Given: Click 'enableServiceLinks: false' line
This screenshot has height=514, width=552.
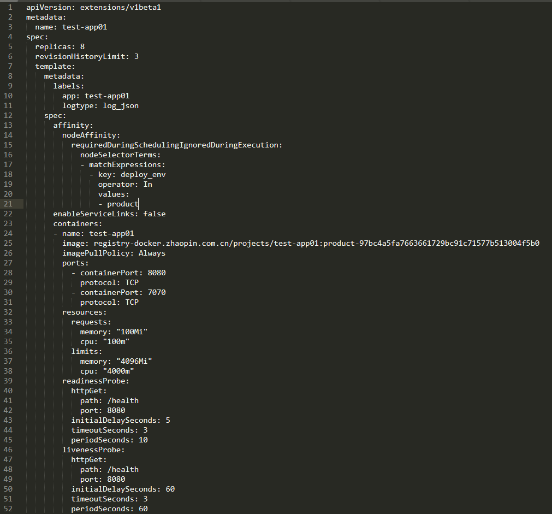Looking at the screenshot, I should pos(109,214).
